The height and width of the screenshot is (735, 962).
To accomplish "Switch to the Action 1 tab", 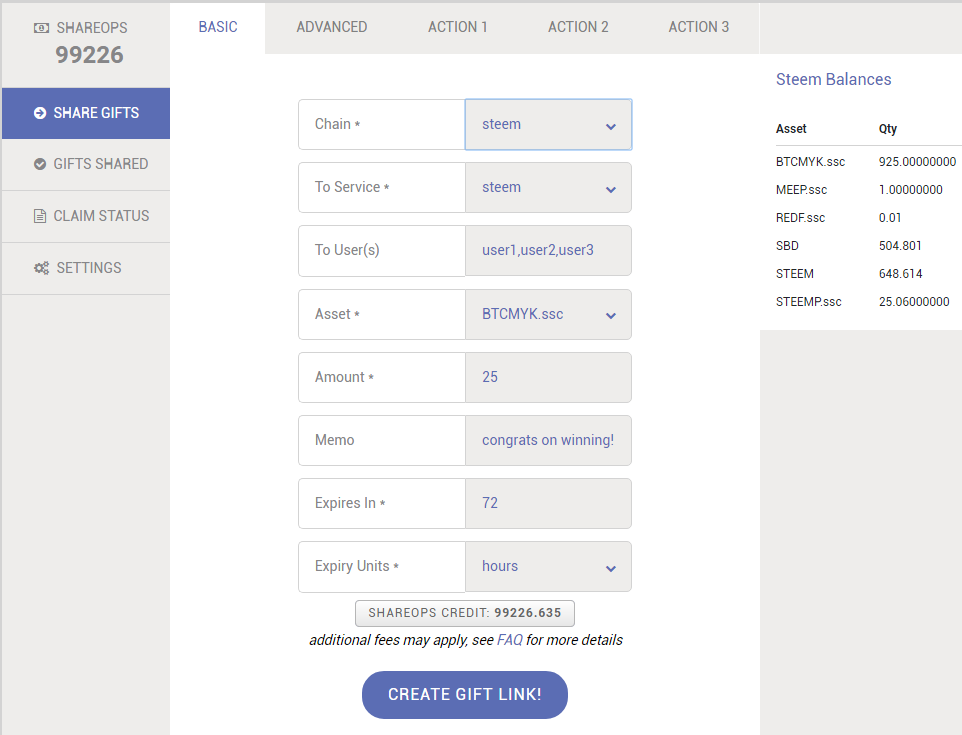I will [x=458, y=27].
